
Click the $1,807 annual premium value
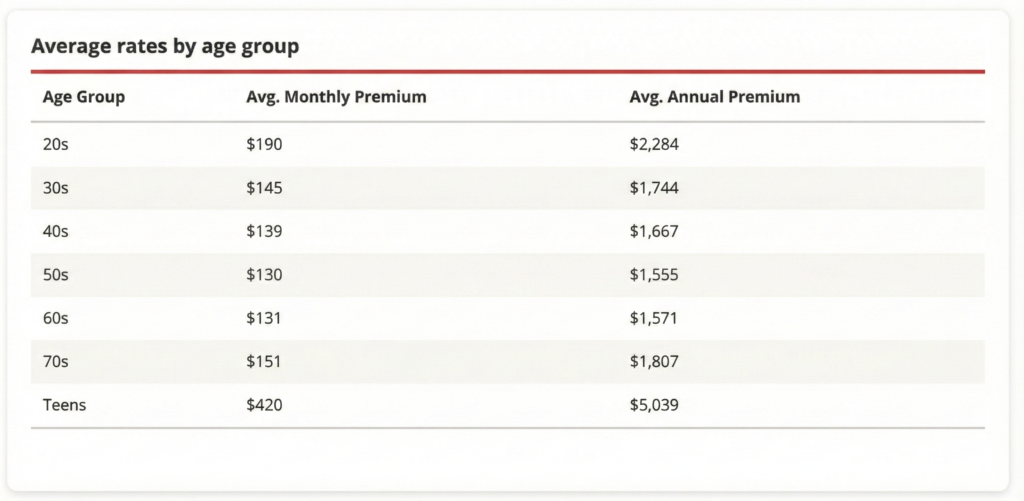[x=654, y=362]
